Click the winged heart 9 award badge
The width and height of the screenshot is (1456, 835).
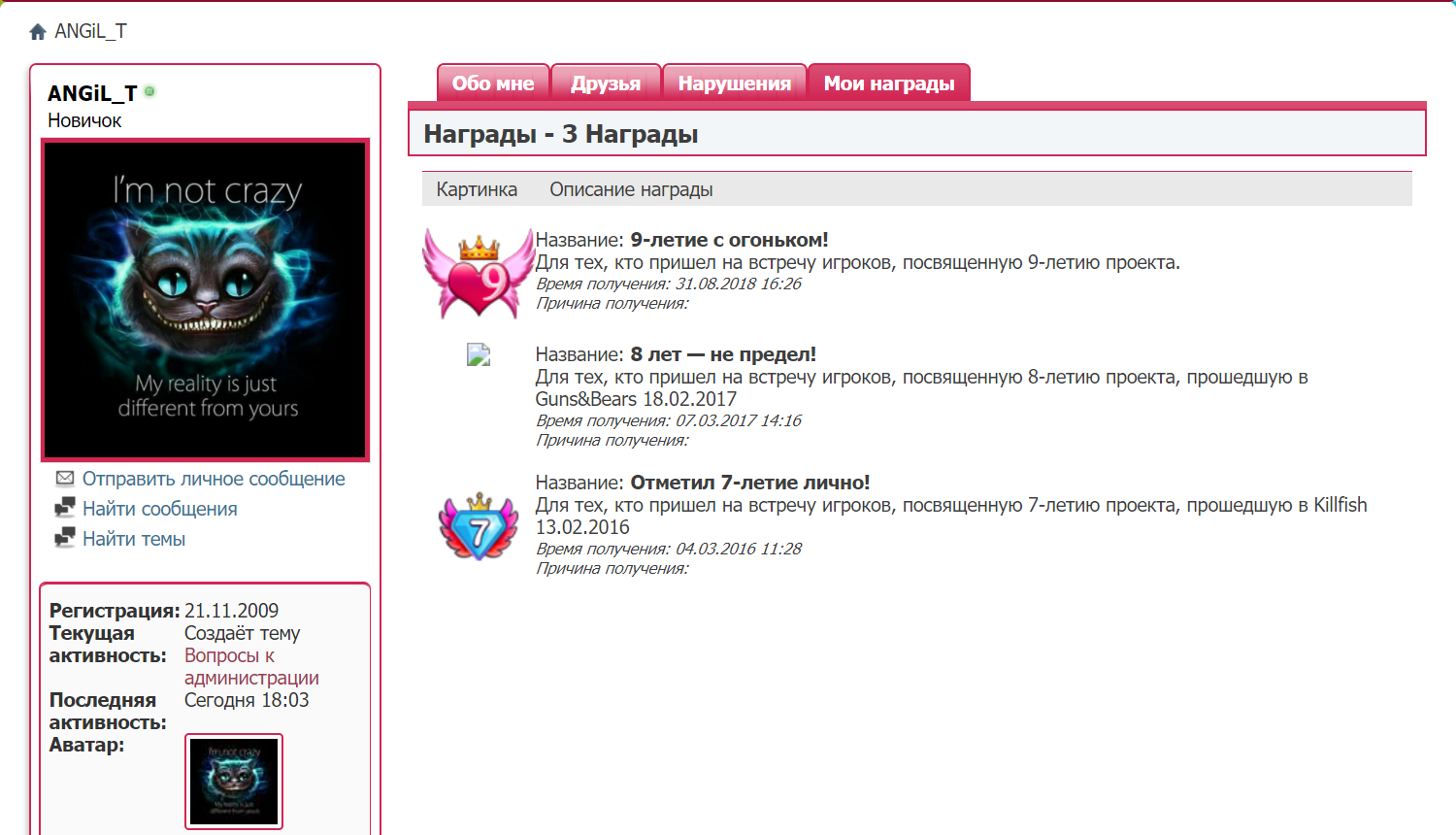pyautogui.click(x=479, y=274)
